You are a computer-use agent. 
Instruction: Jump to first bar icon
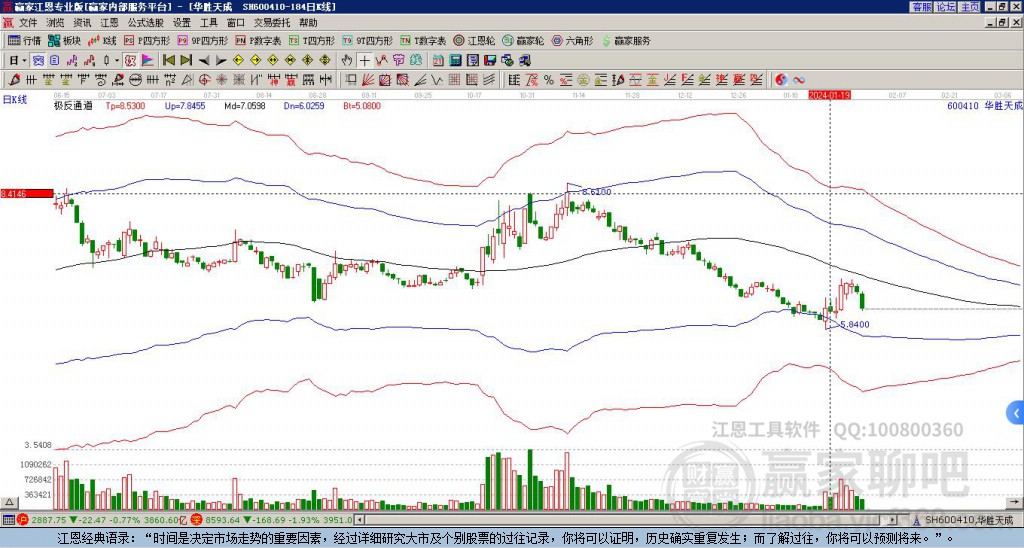point(168,61)
